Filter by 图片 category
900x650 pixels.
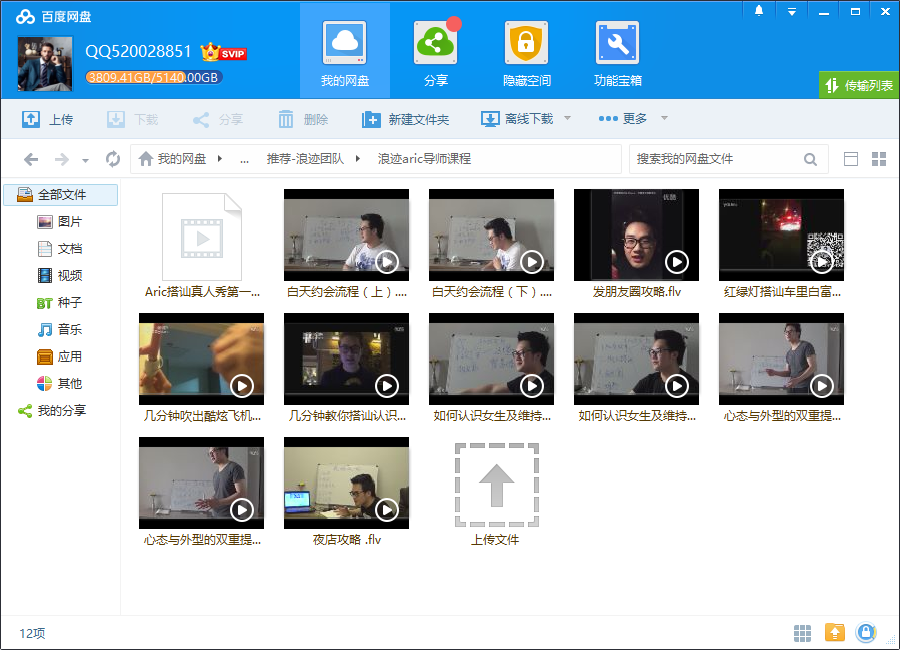[60, 222]
